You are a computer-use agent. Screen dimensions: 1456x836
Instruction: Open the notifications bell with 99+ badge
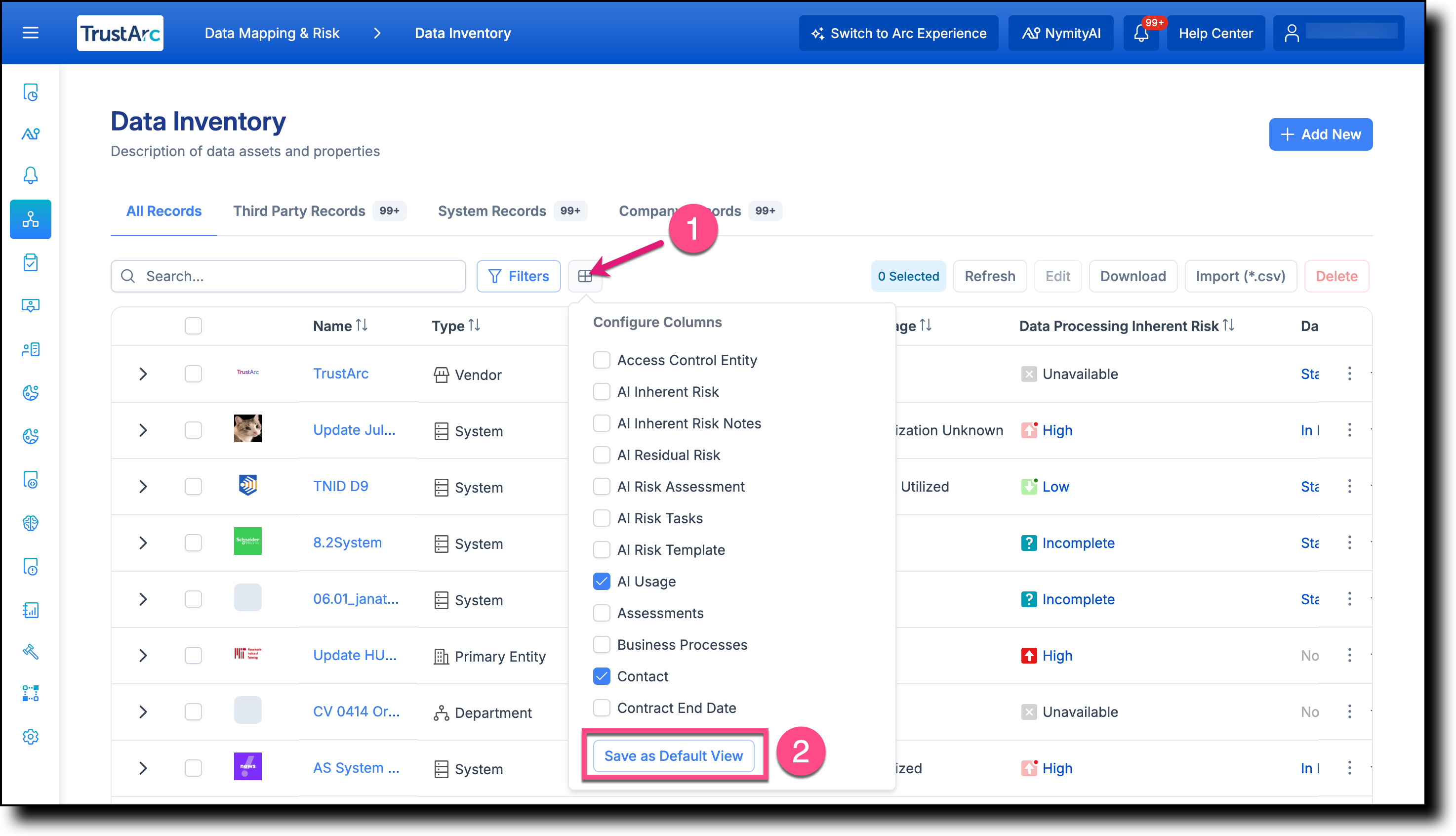click(1141, 33)
